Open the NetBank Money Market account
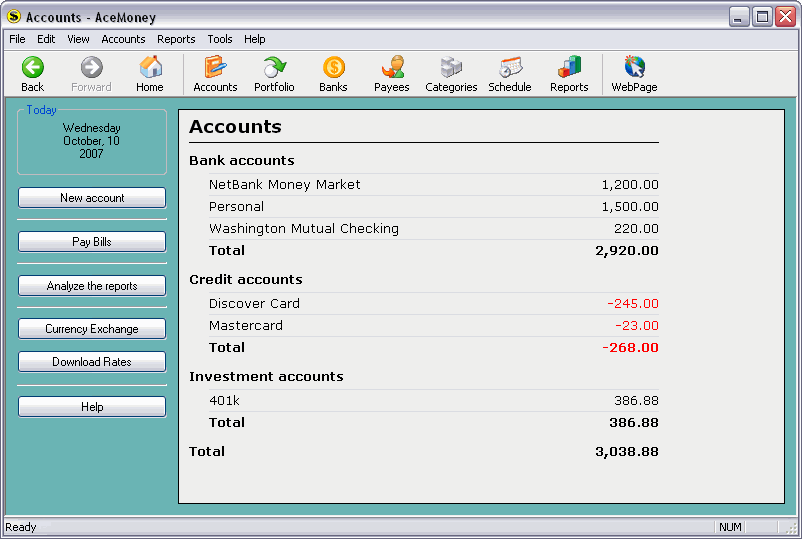 click(x=285, y=185)
